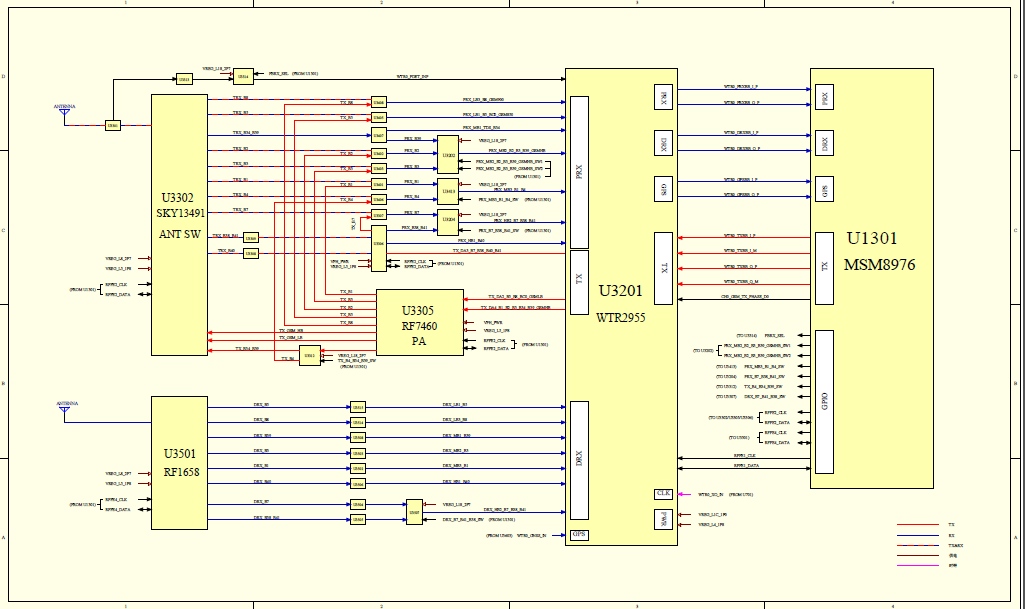The image size is (1025, 609).
Task: Click the red TX line in the legend
Action: tap(918, 525)
